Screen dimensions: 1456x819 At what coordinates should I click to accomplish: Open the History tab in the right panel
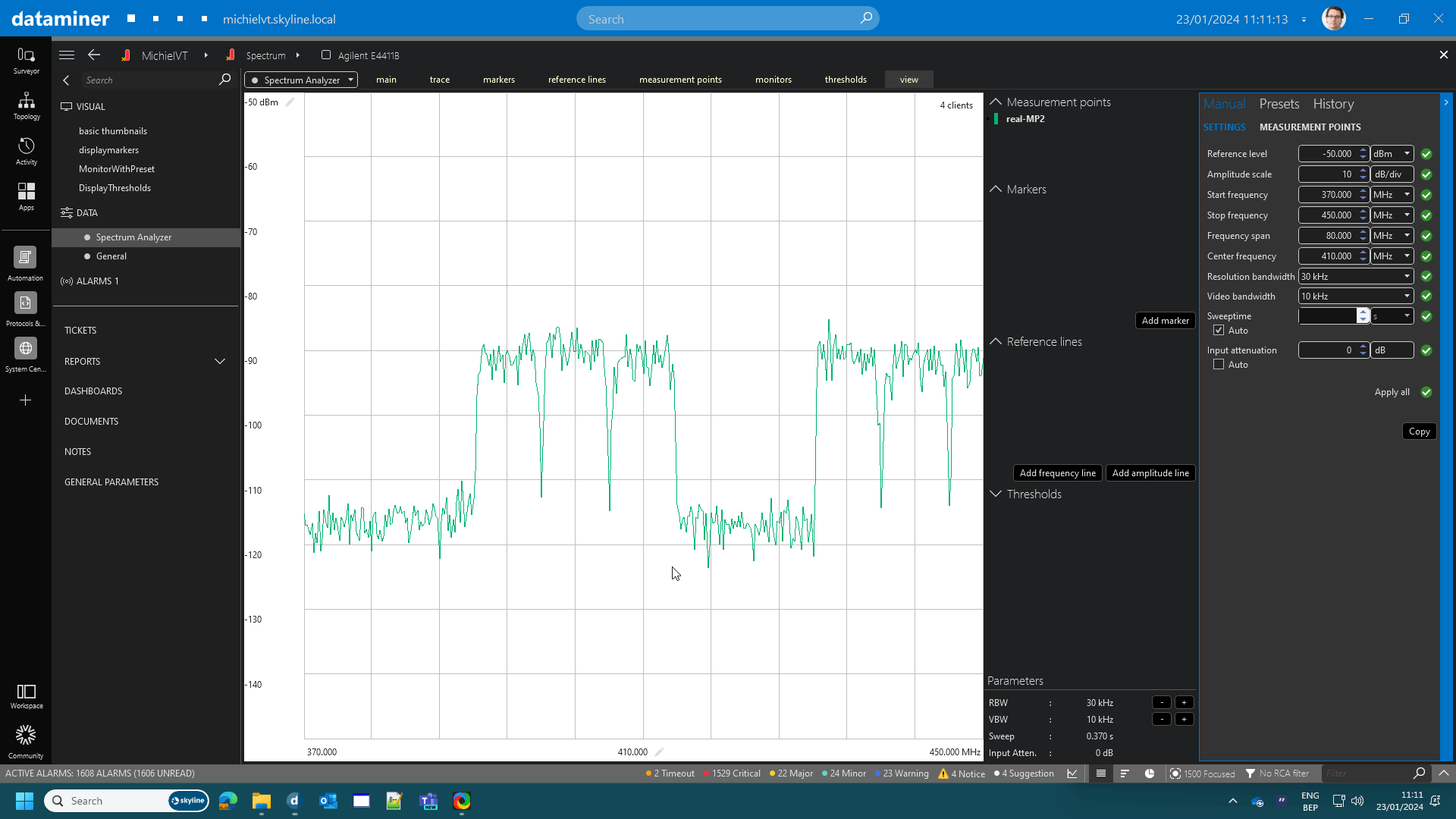(1333, 104)
